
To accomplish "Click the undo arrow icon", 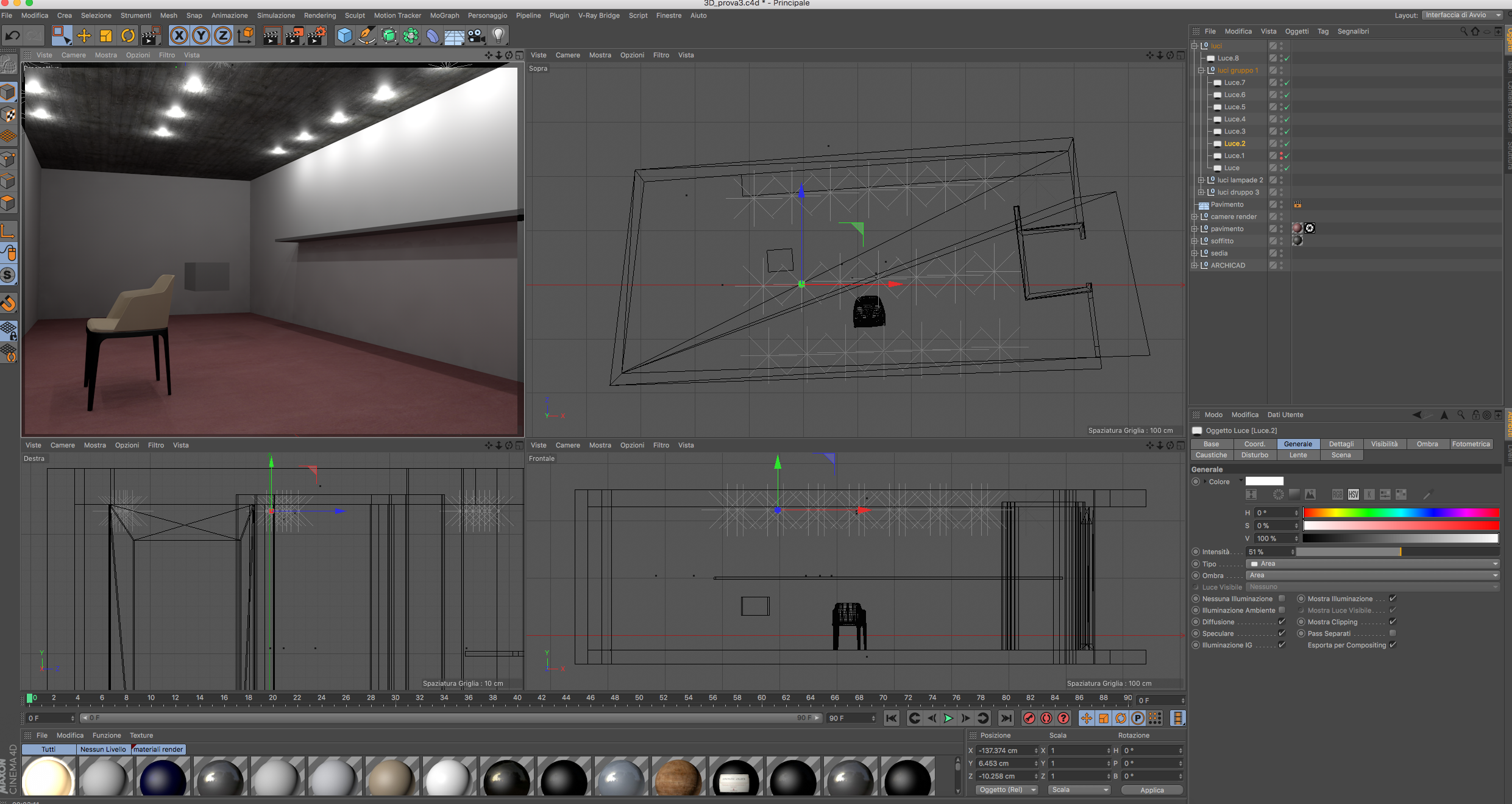I will pyautogui.click(x=12, y=36).
